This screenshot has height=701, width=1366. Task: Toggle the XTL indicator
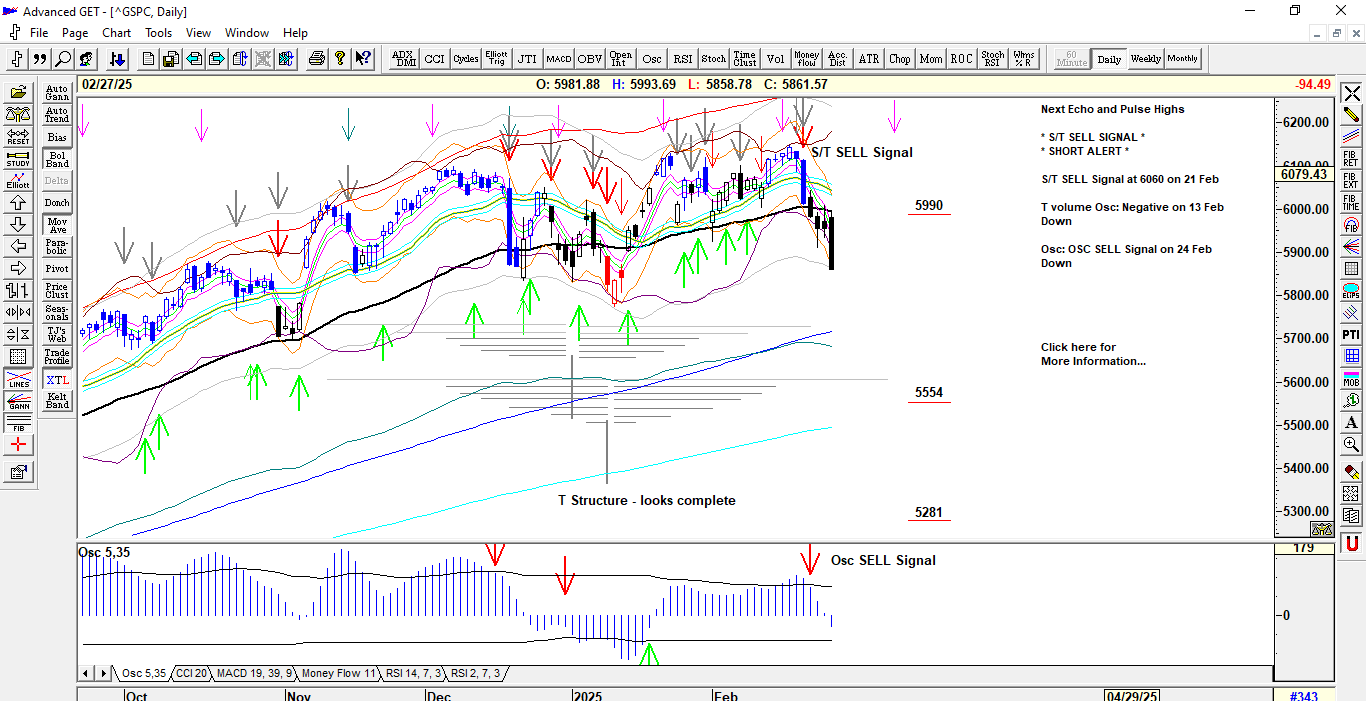coord(57,380)
